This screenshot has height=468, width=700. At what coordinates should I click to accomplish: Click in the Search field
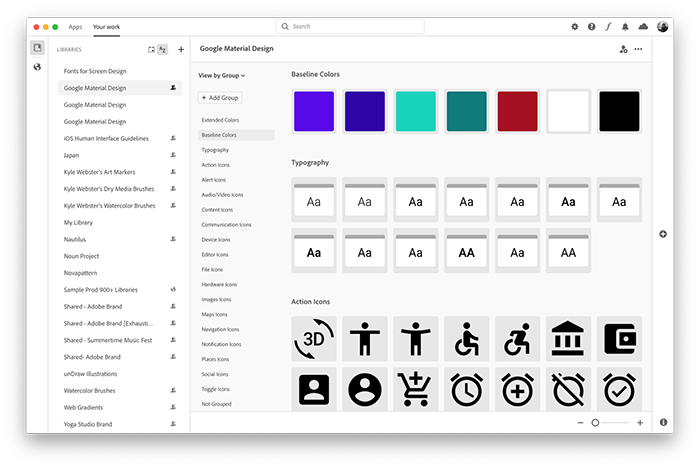tap(350, 27)
